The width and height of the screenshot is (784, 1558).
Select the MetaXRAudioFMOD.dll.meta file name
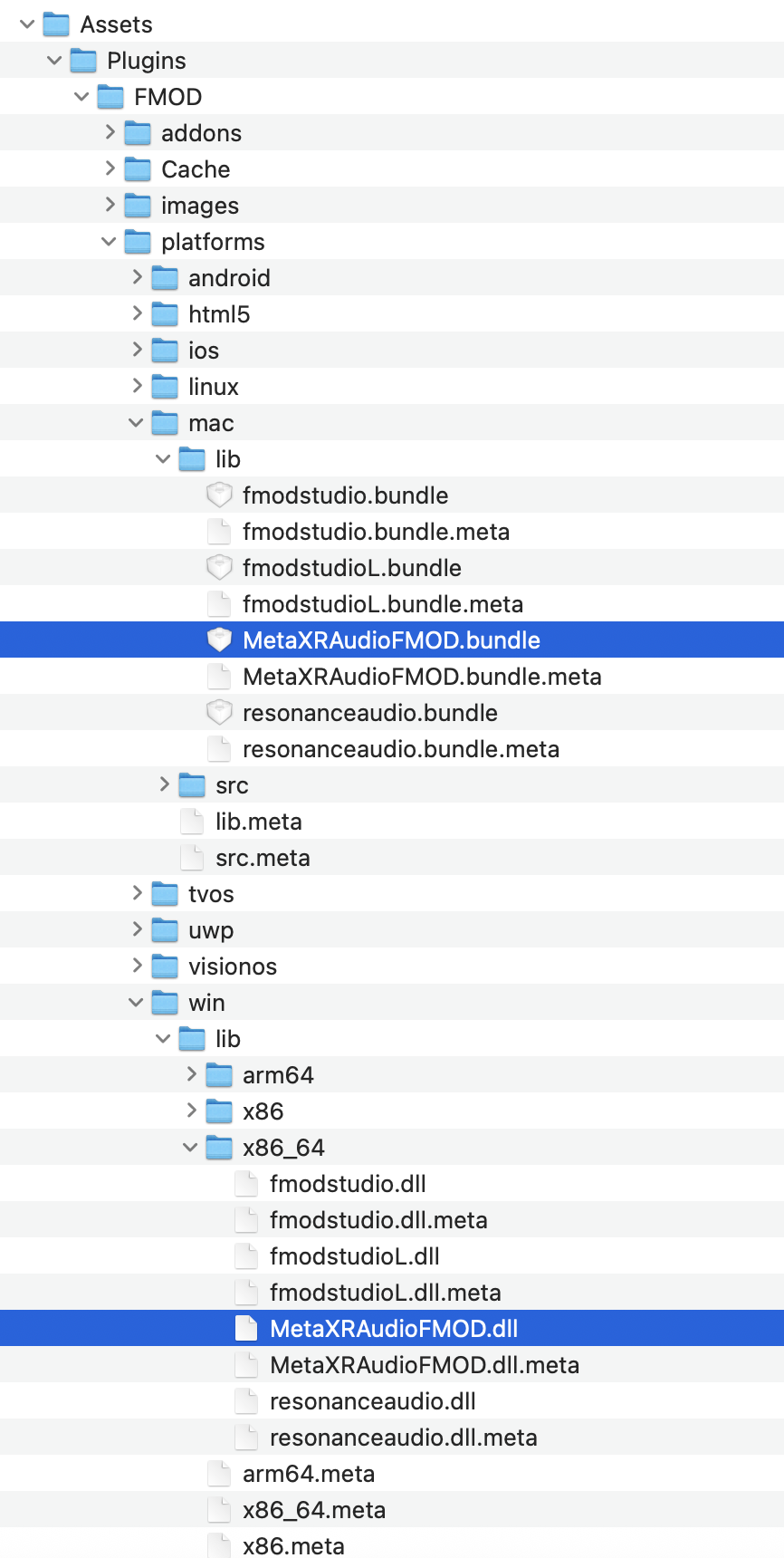pyautogui.click(x=425, y=1365)
